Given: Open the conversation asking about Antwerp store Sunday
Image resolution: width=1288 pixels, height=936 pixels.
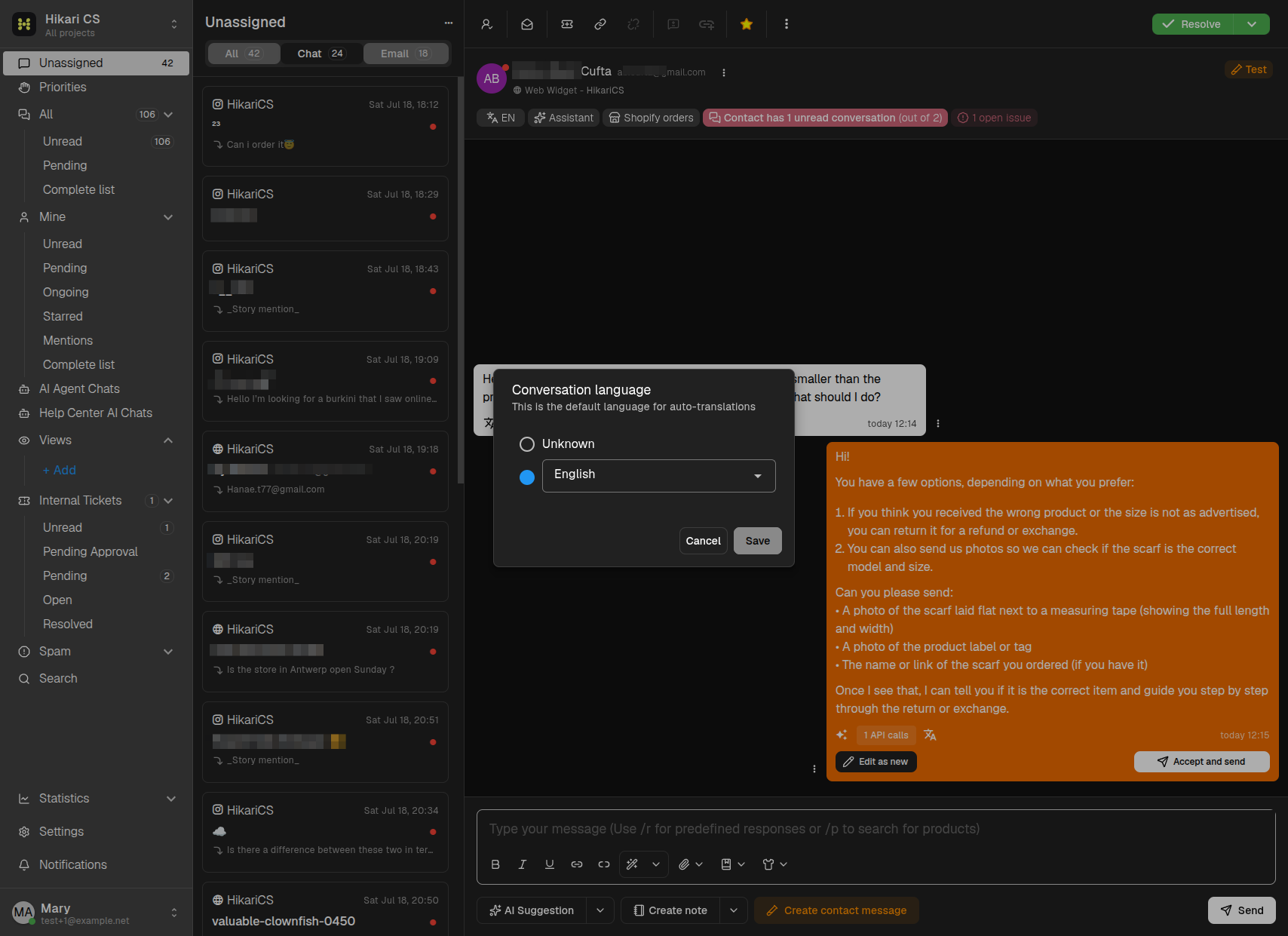Looking at the screenshot, I should pos(325,652).
